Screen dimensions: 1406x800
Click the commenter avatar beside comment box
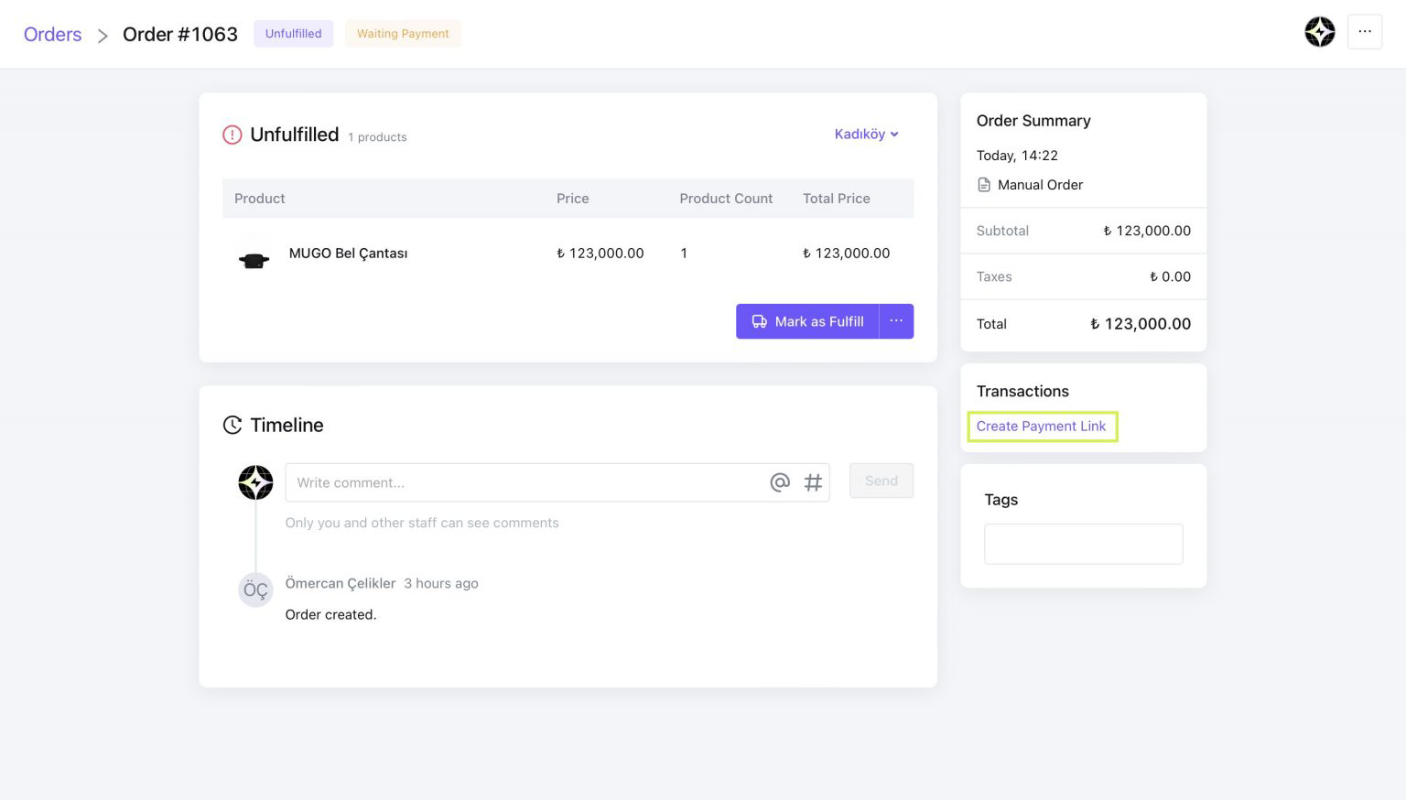(x=256, y=483)
